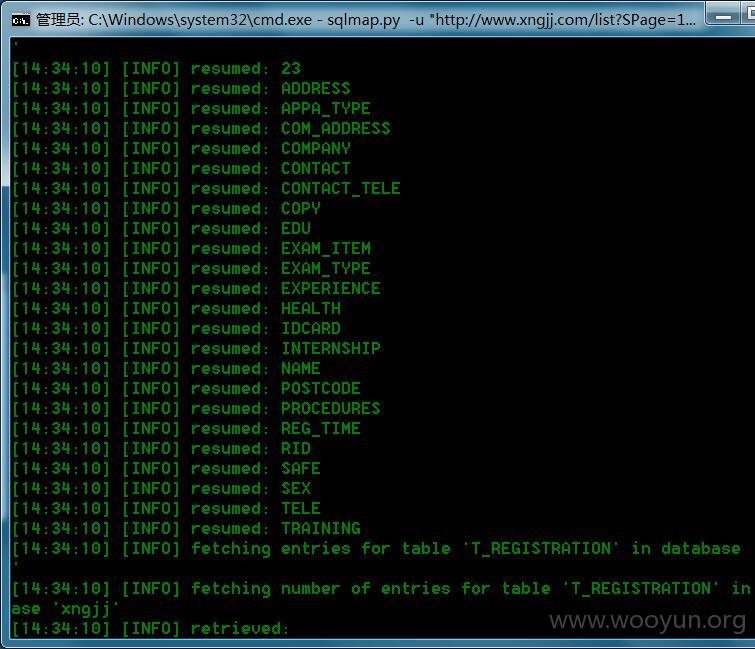The width and height of the screenshot is (755, 649).
Task: Select the 'EXPERIENCE' column name
Action: [x=331, y=288]
